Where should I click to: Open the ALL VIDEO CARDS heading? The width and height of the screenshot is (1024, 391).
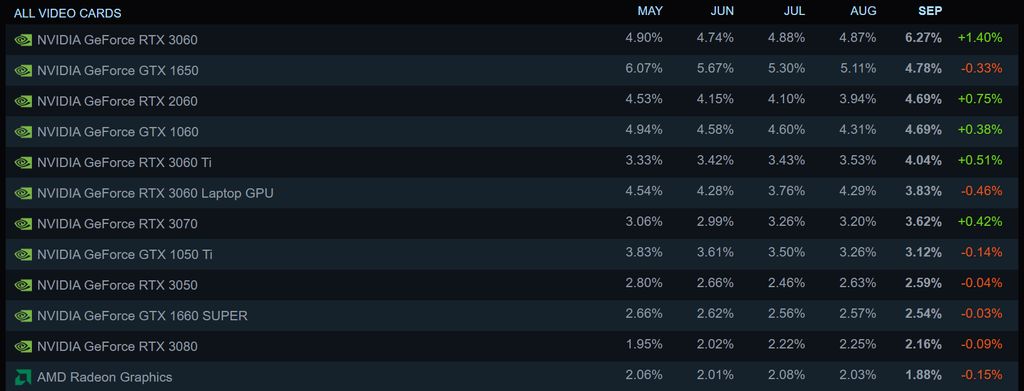tap(67, 13)
